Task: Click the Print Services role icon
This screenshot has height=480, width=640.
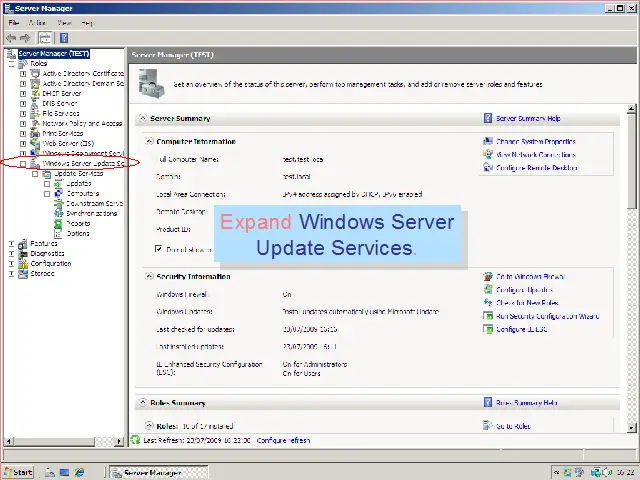Action: (35, 133)
